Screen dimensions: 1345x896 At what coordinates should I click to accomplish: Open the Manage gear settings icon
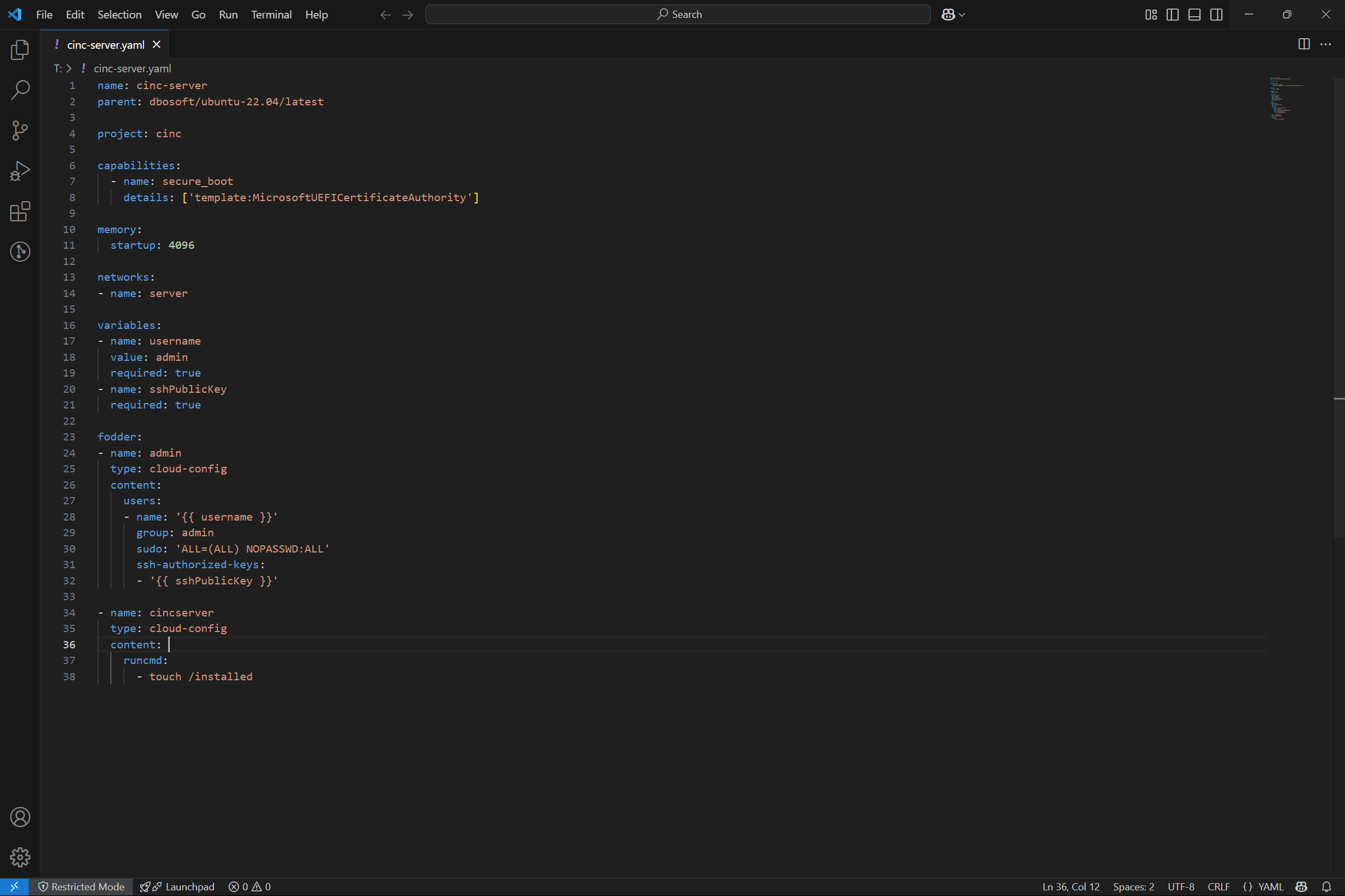[20, 857]
